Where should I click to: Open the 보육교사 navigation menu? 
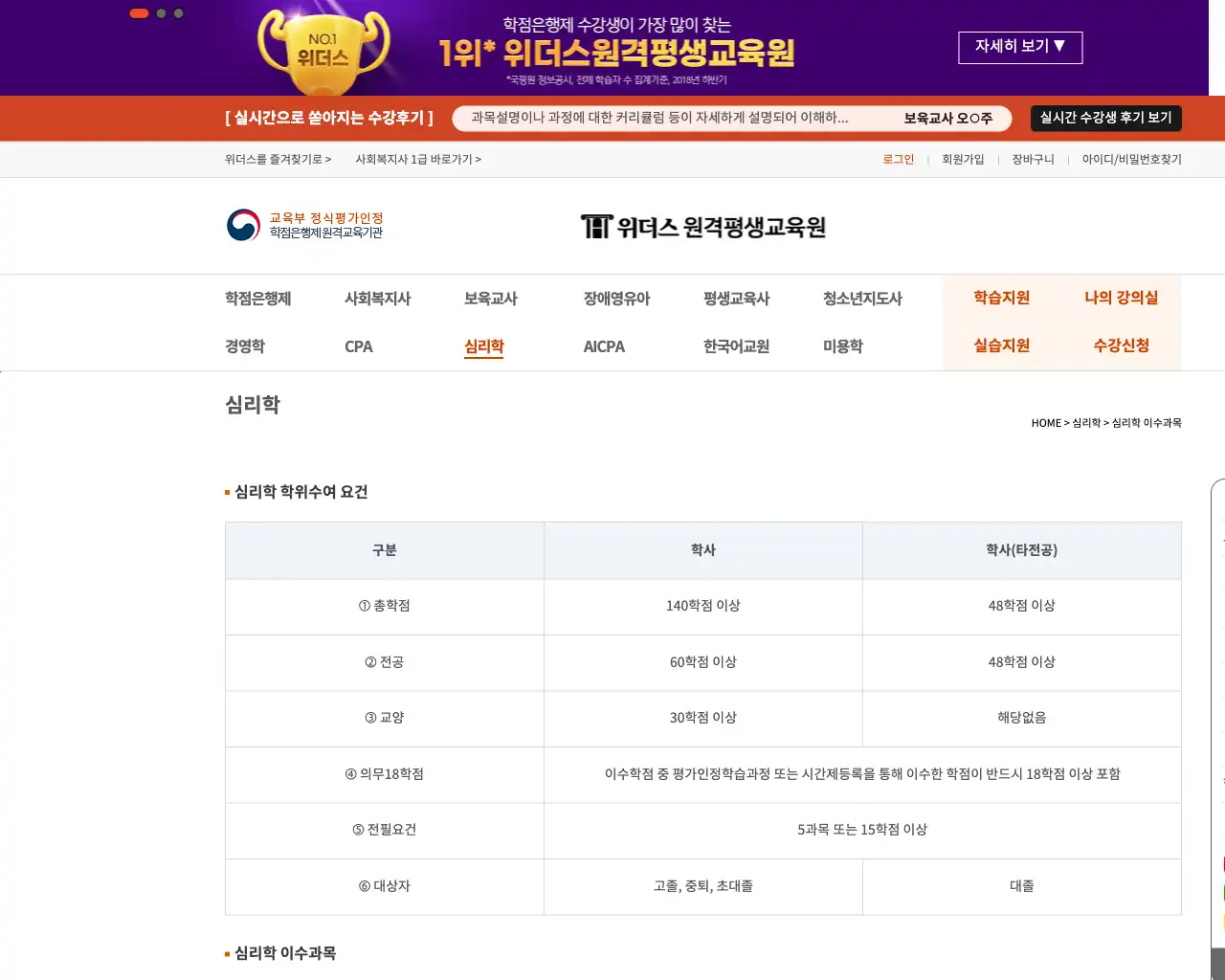click(x=490, y=298)
